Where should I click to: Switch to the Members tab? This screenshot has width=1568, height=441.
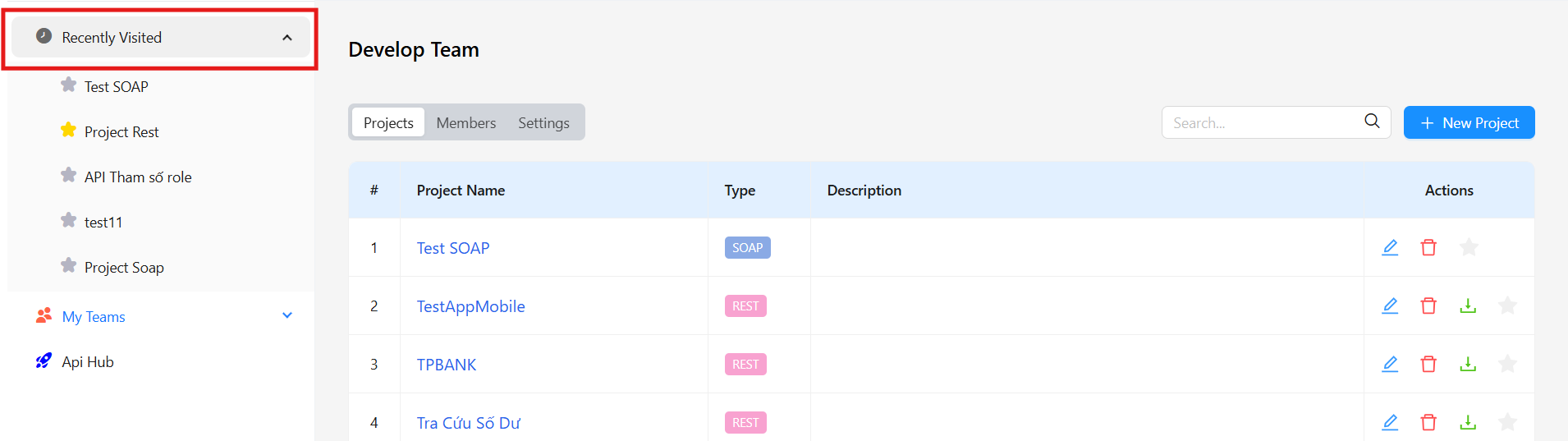pyautogui.click(x=466, y=122)
